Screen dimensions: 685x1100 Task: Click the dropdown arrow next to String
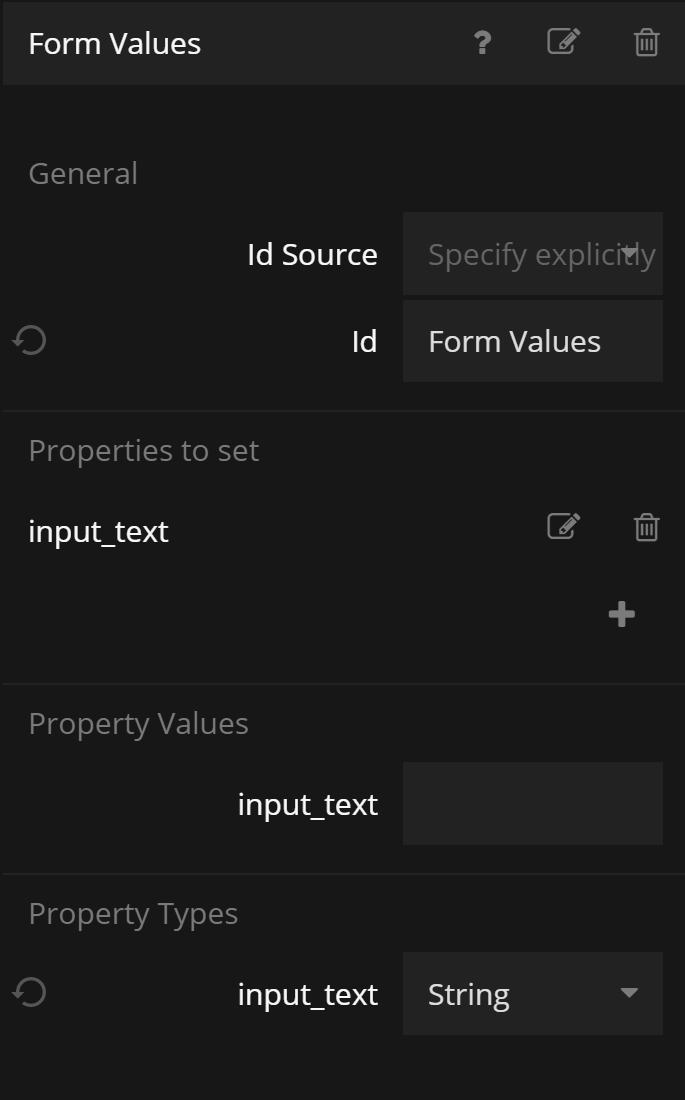629,993
